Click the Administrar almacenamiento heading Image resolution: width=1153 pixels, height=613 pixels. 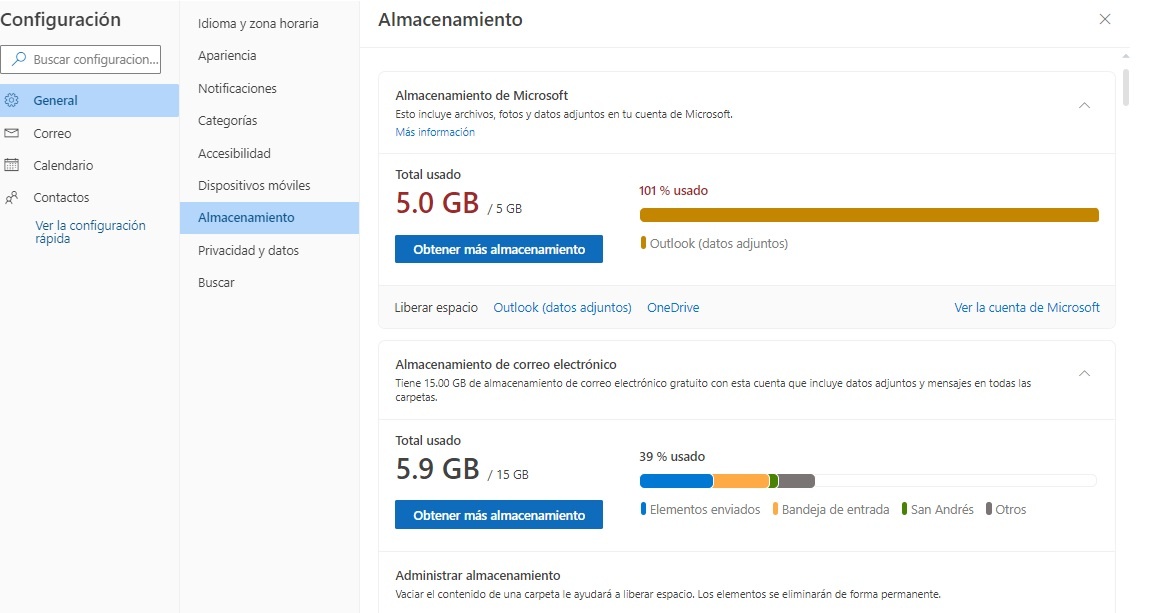478,576
